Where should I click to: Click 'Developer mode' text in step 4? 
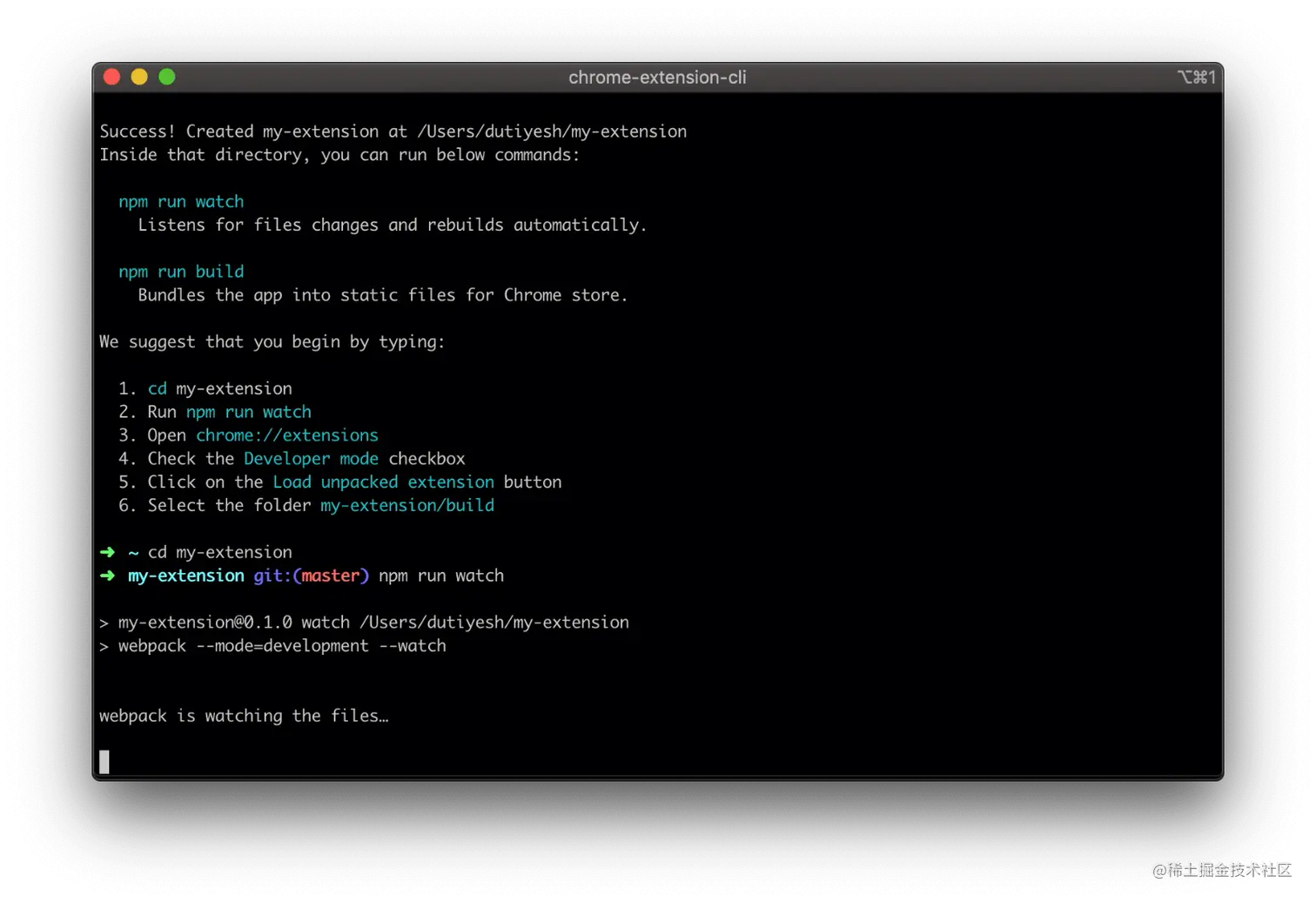(x=311, y=459)
